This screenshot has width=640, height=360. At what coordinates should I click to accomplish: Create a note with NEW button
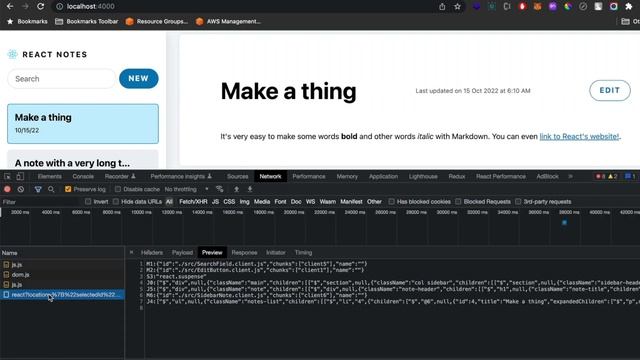139,78
